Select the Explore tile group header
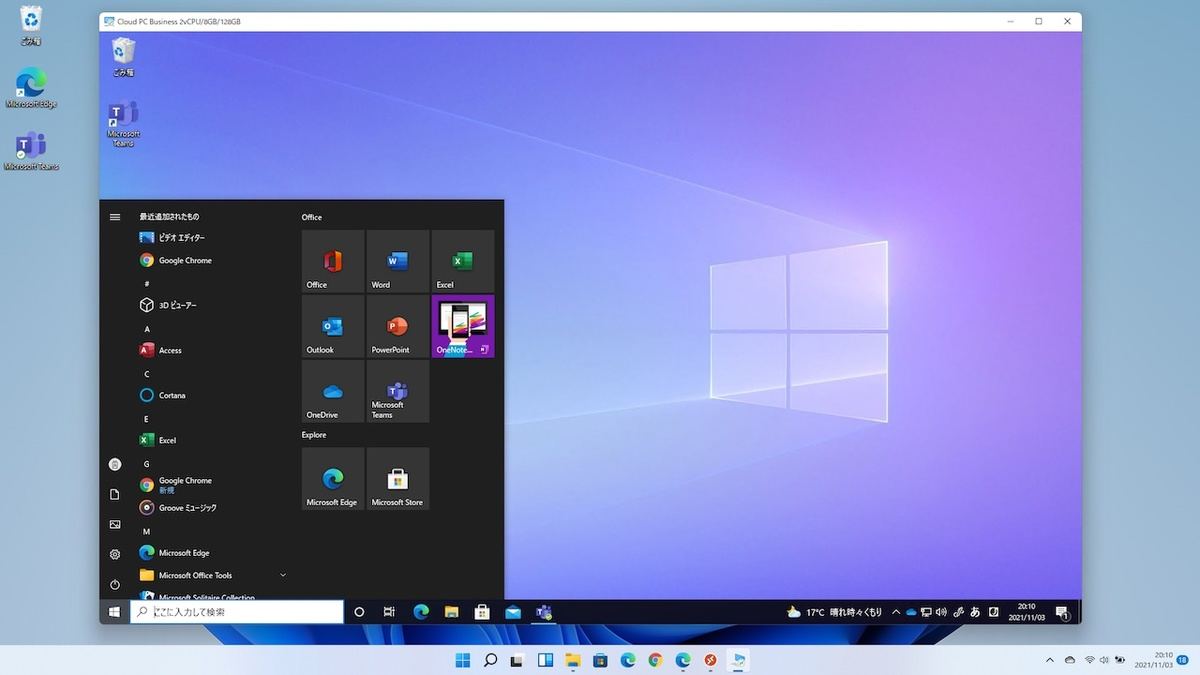 (x=314, y=435)
